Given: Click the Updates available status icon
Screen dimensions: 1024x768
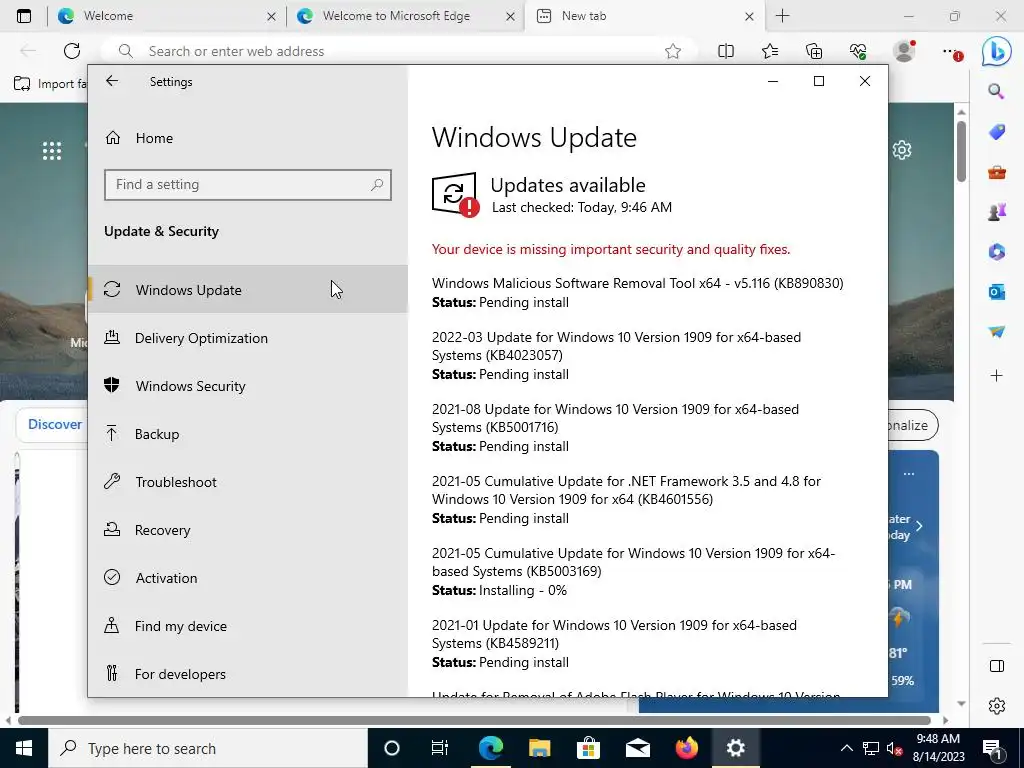Looking at the screenshot, I should pos(455,194).
